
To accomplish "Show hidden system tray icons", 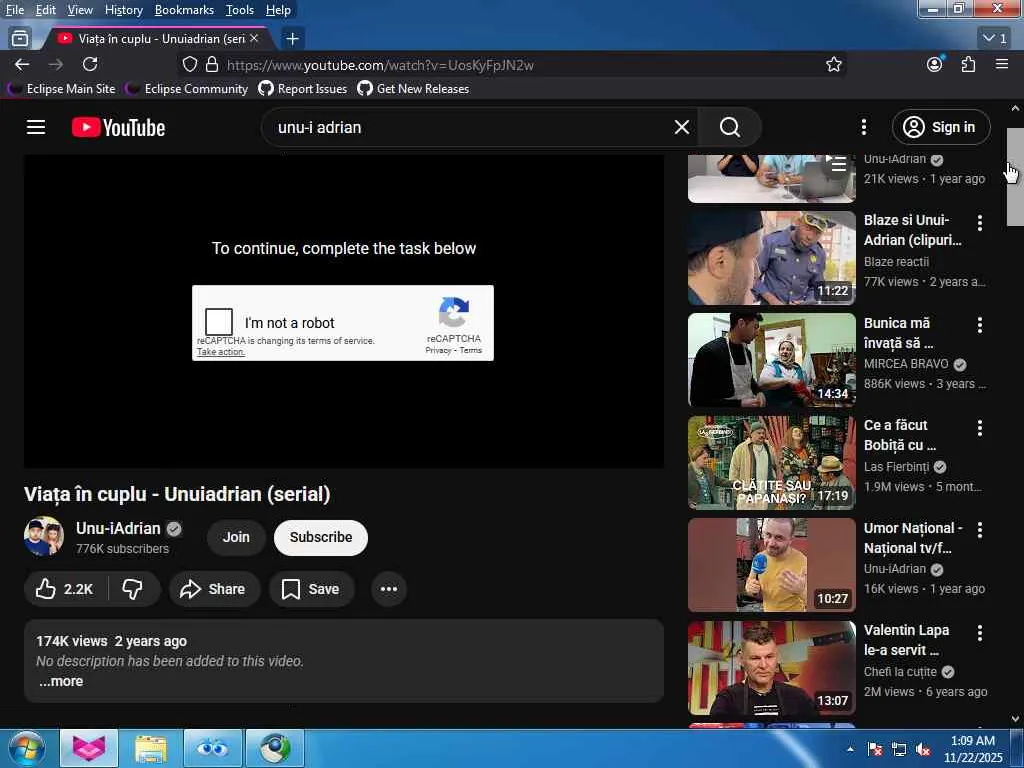I will click(850, 749).
